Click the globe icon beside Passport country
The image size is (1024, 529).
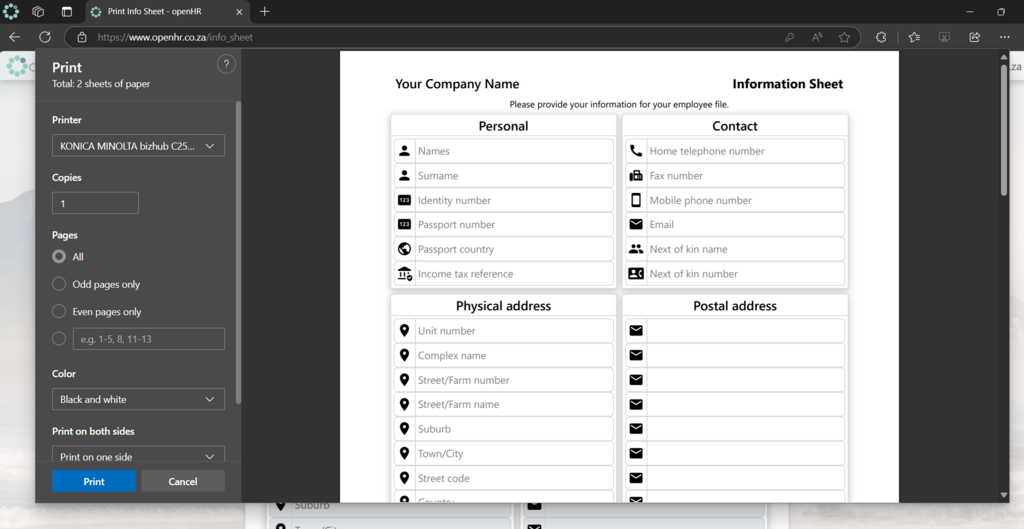[x=404, y=249]
